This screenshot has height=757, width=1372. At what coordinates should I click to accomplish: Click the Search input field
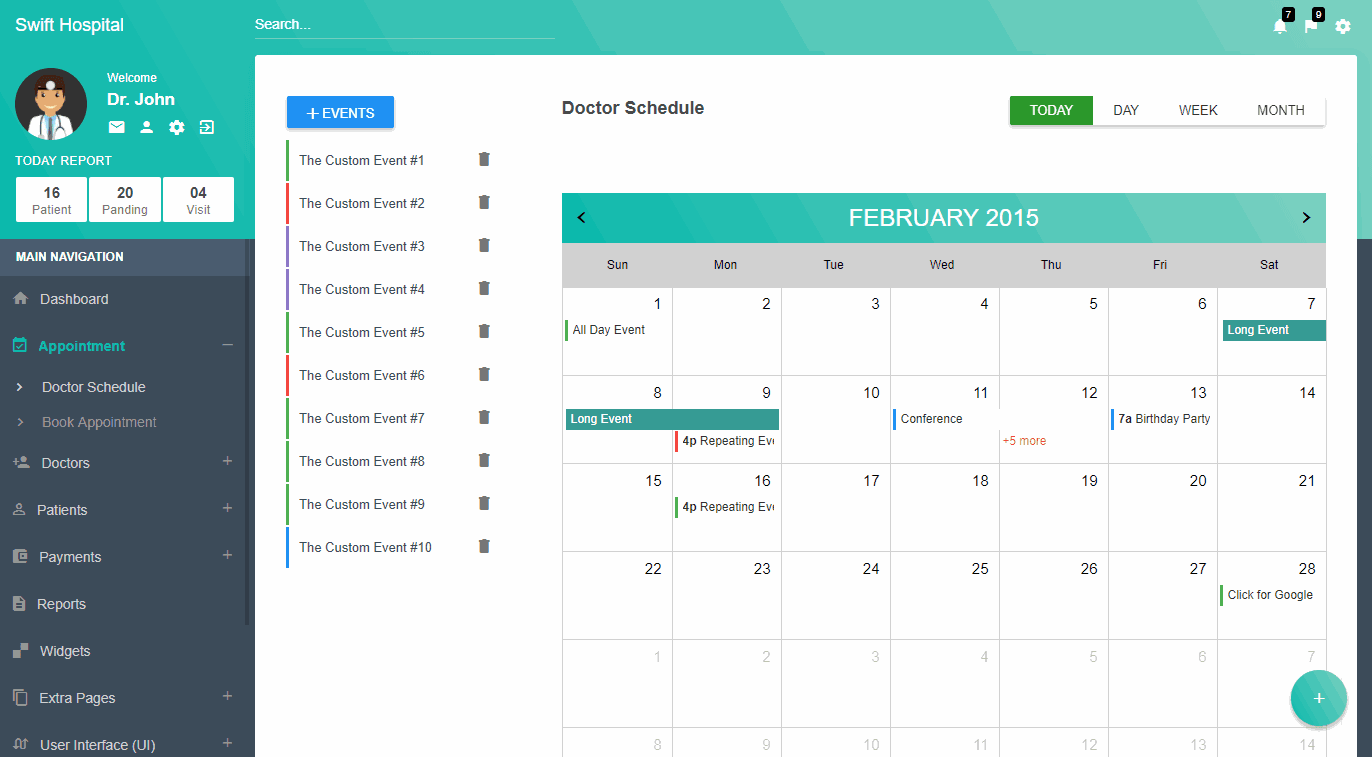coord(404,25)
